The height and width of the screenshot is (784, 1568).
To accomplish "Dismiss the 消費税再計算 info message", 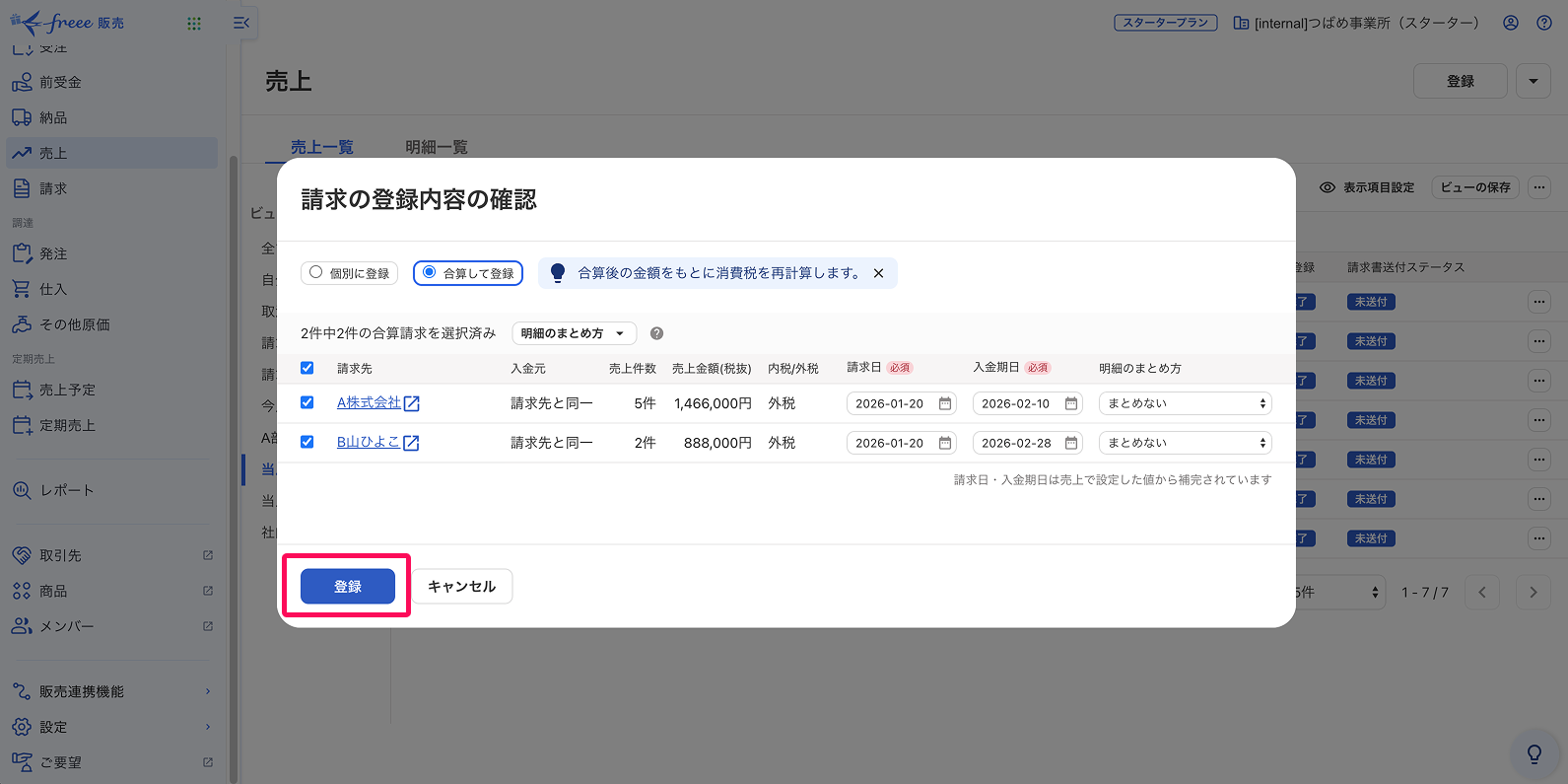I will tap(878, 273).
